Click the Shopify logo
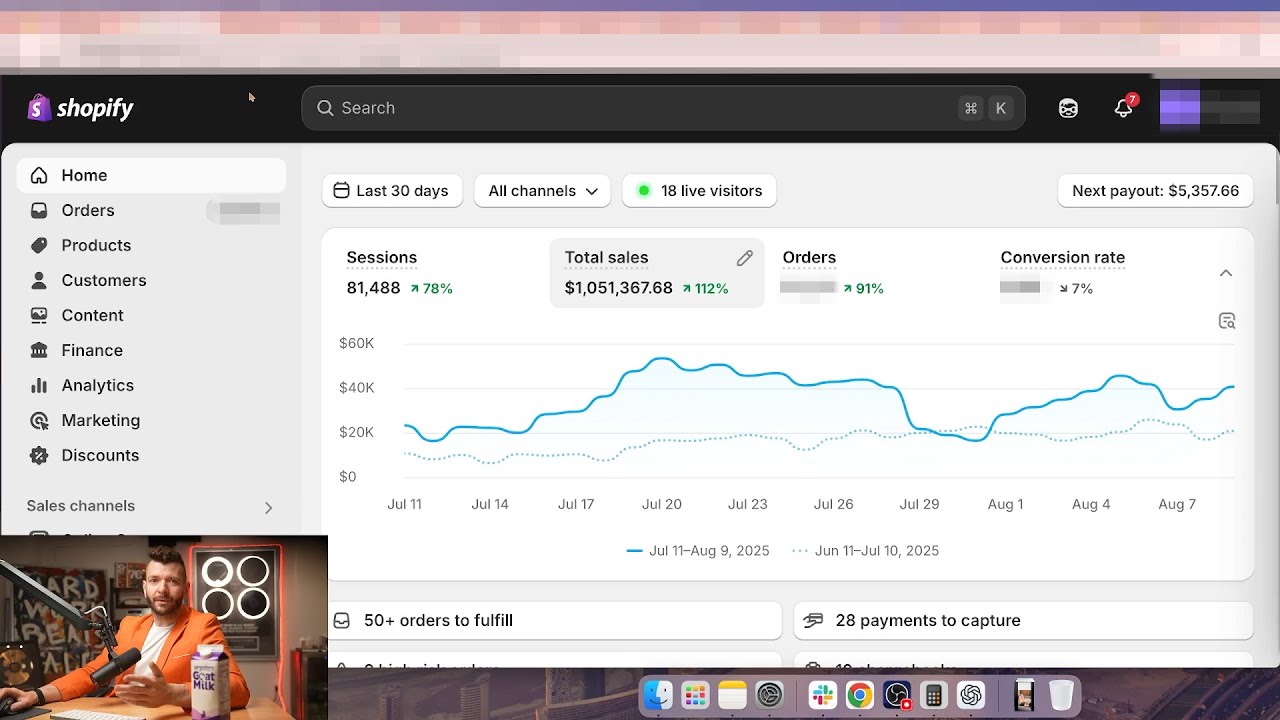1280x720 pixels. click(80, 108)
